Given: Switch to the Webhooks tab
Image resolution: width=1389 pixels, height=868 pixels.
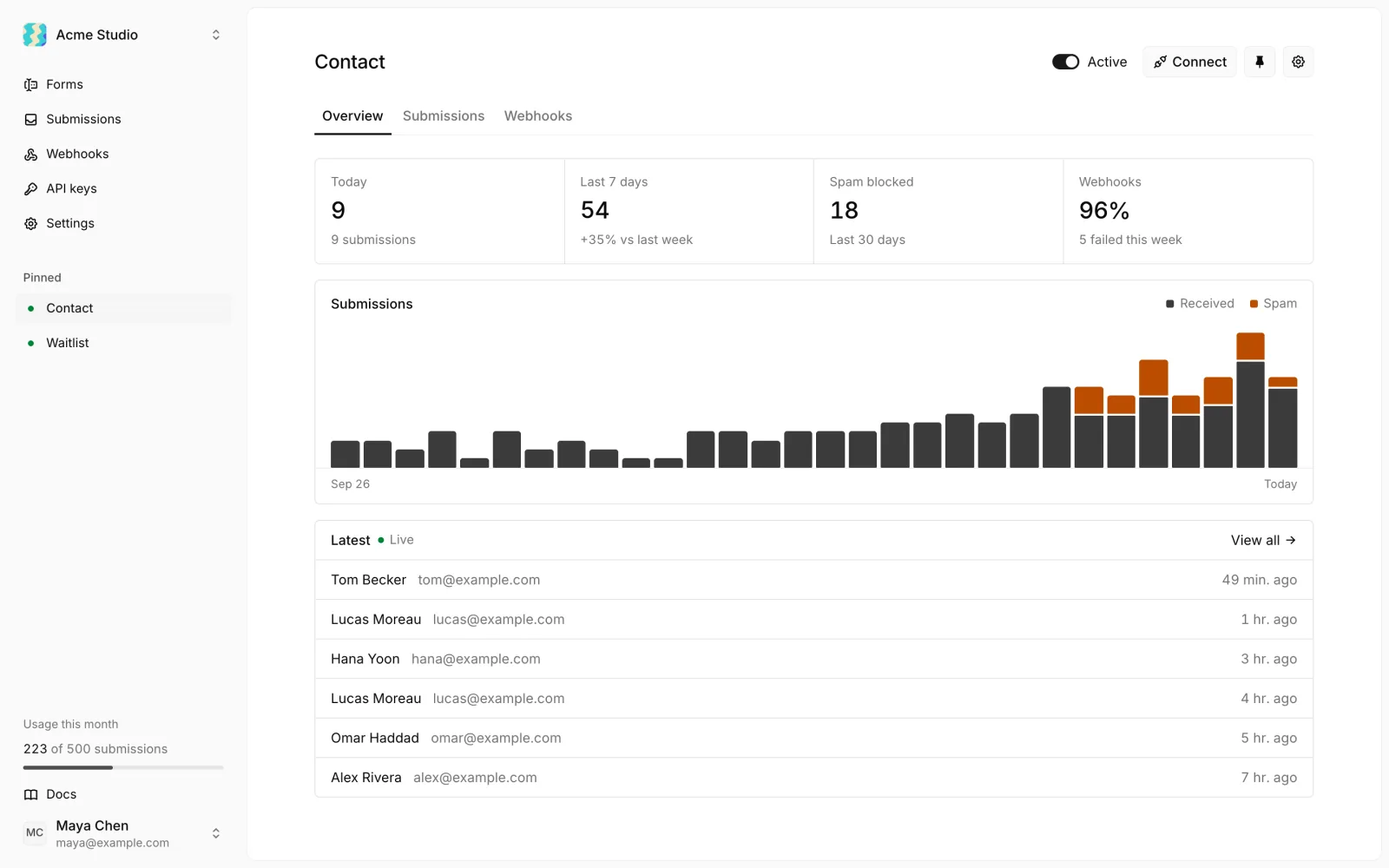Looking at the screenshot, I should [x=538, y=116].
